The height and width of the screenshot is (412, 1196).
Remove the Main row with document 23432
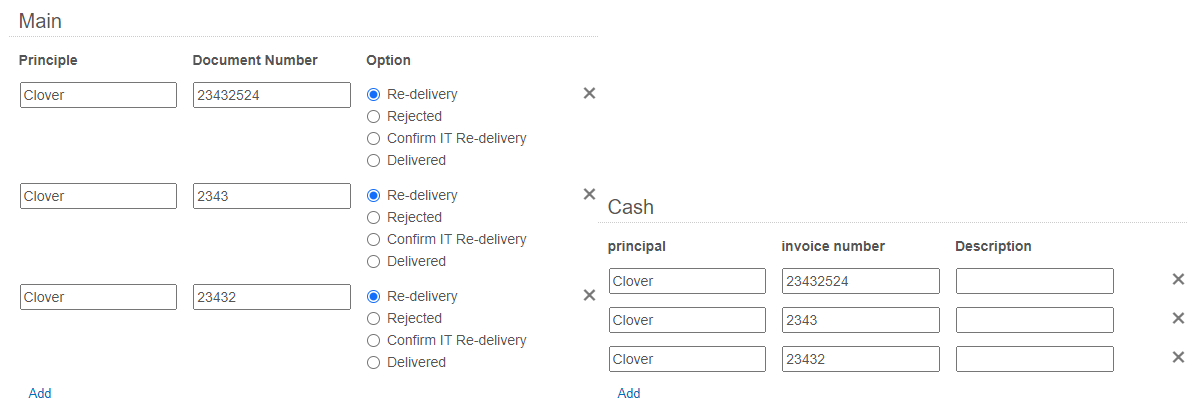coord(589,295)
